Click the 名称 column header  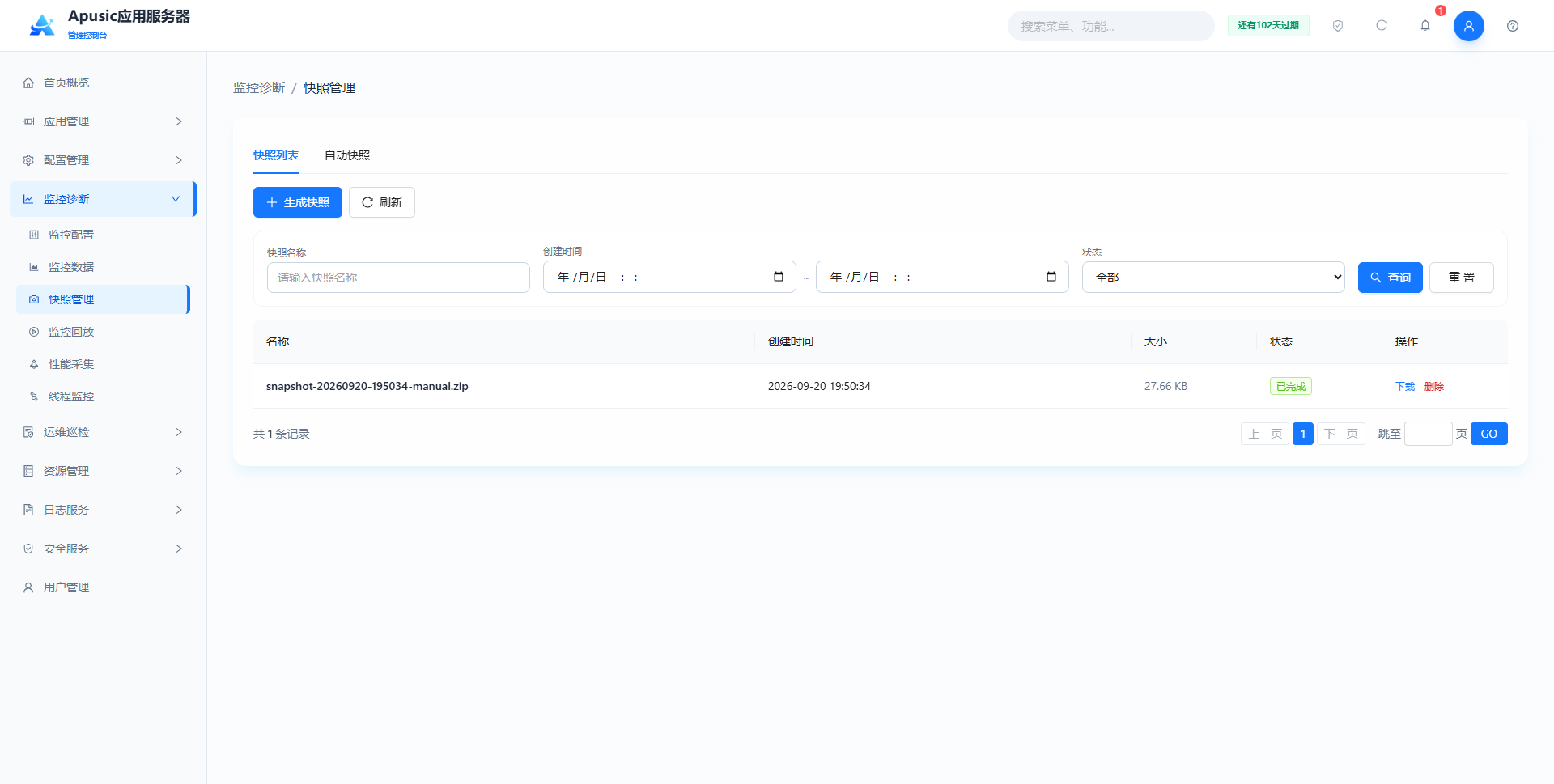pos(278,341)
